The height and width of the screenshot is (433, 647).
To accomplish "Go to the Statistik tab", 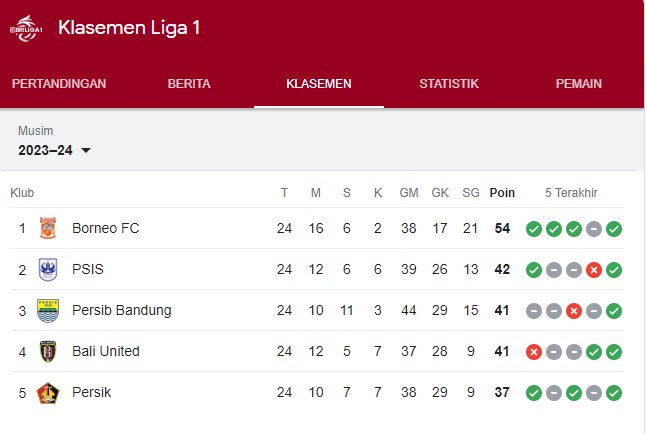I will (449, 83).
